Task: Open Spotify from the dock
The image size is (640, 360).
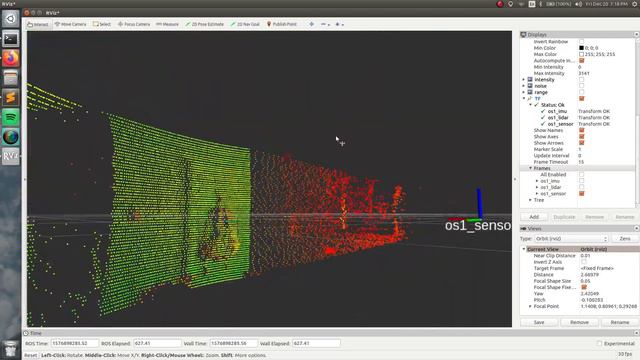Action: [x=11, y=117]
